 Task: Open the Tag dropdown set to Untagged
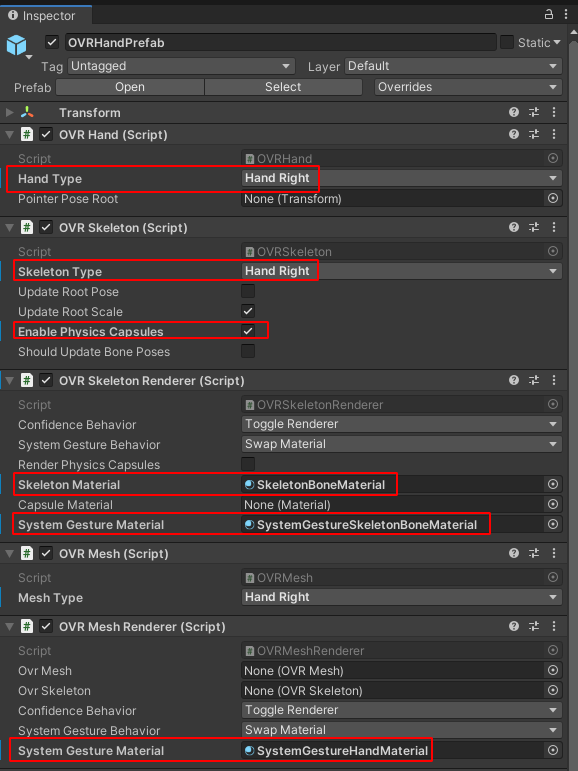pyautogui.click(x=181, y=66)
